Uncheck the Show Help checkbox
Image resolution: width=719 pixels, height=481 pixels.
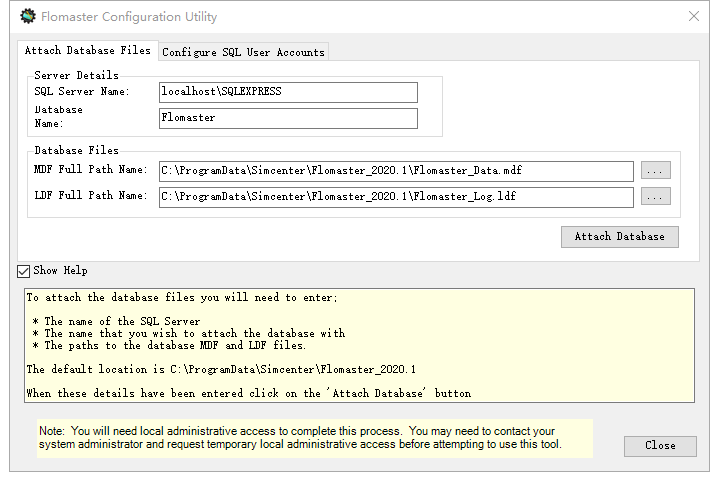pyautogui.click(x=23, y=271)
